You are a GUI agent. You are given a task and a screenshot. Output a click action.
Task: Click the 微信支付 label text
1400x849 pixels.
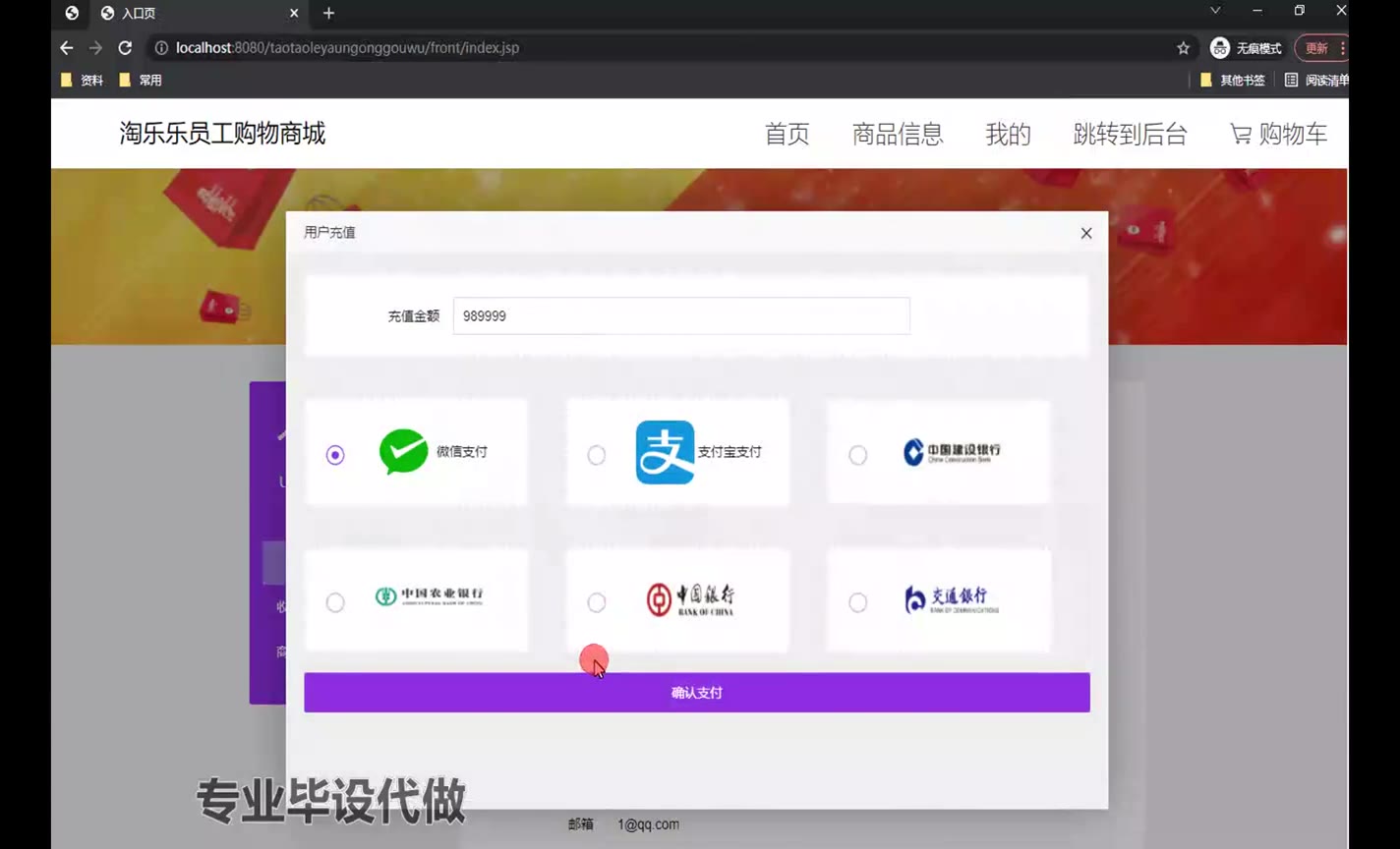pyautogui.click(x=462, y=452)
